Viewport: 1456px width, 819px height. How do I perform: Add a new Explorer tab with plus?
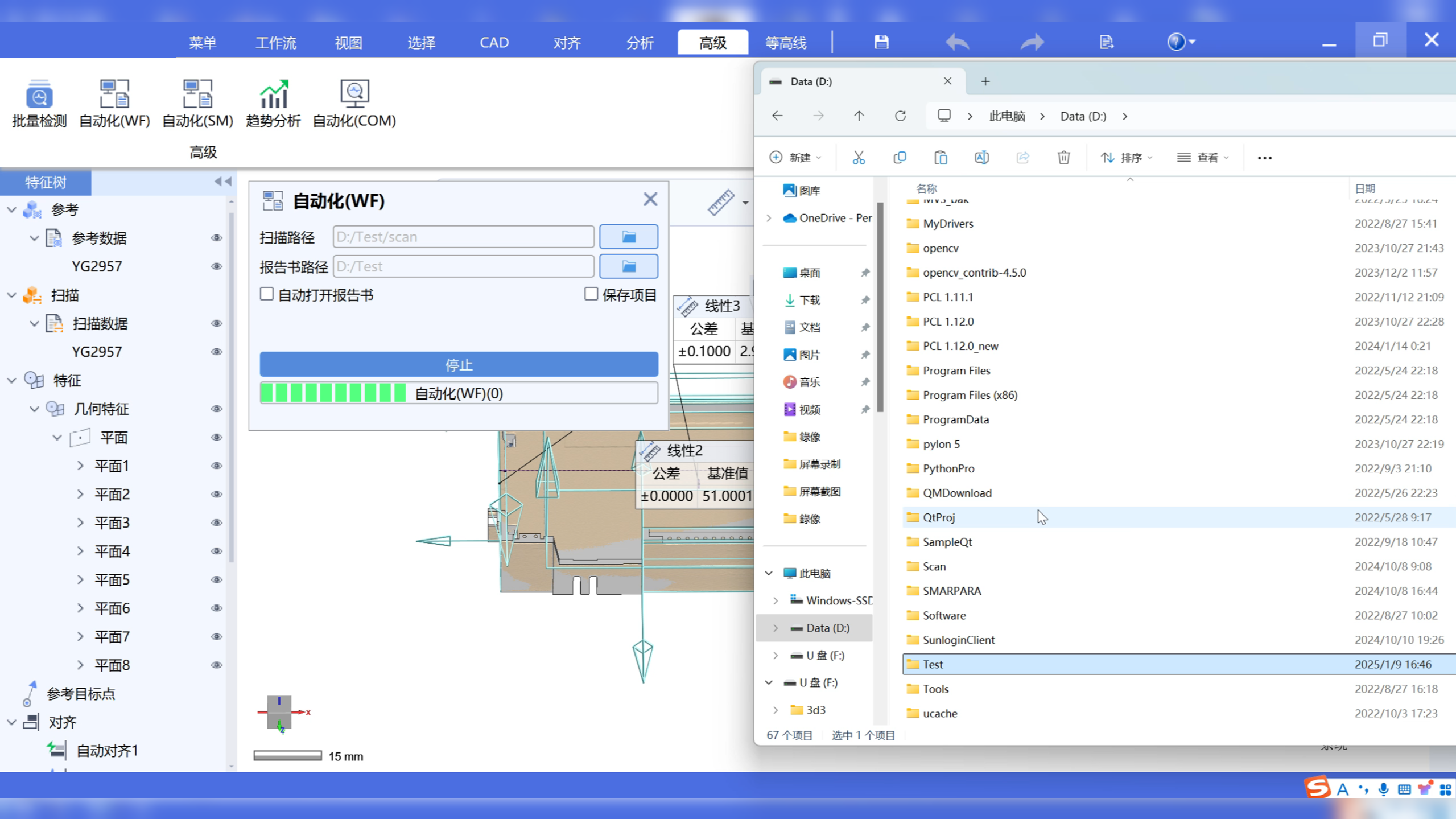pos(985,81)
